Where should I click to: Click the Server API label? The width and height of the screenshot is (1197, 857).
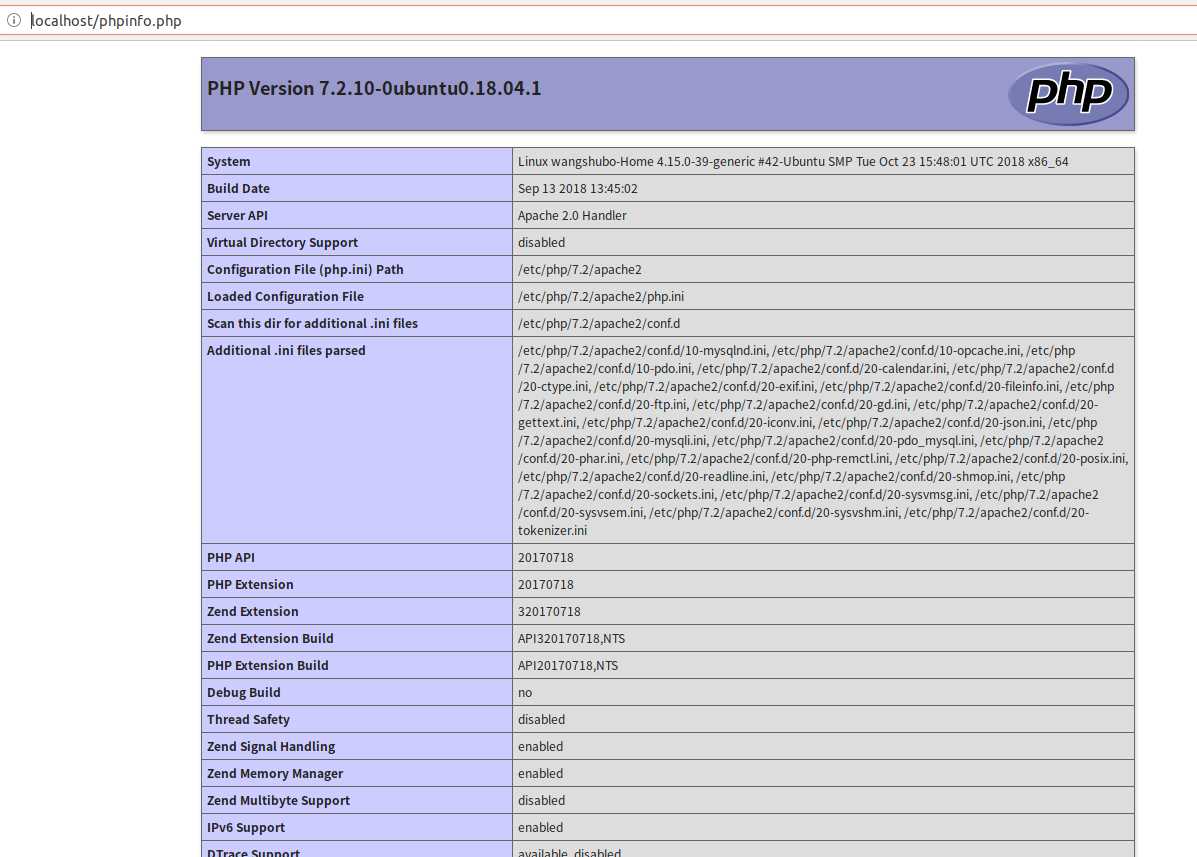point(237,216)
